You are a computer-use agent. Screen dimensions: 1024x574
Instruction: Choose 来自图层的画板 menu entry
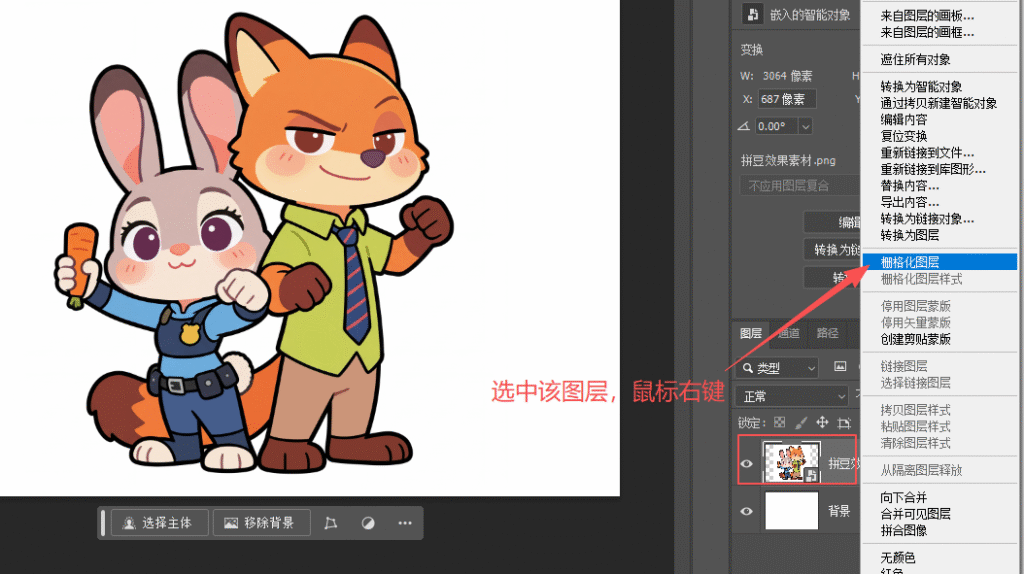tap(927, 16)
